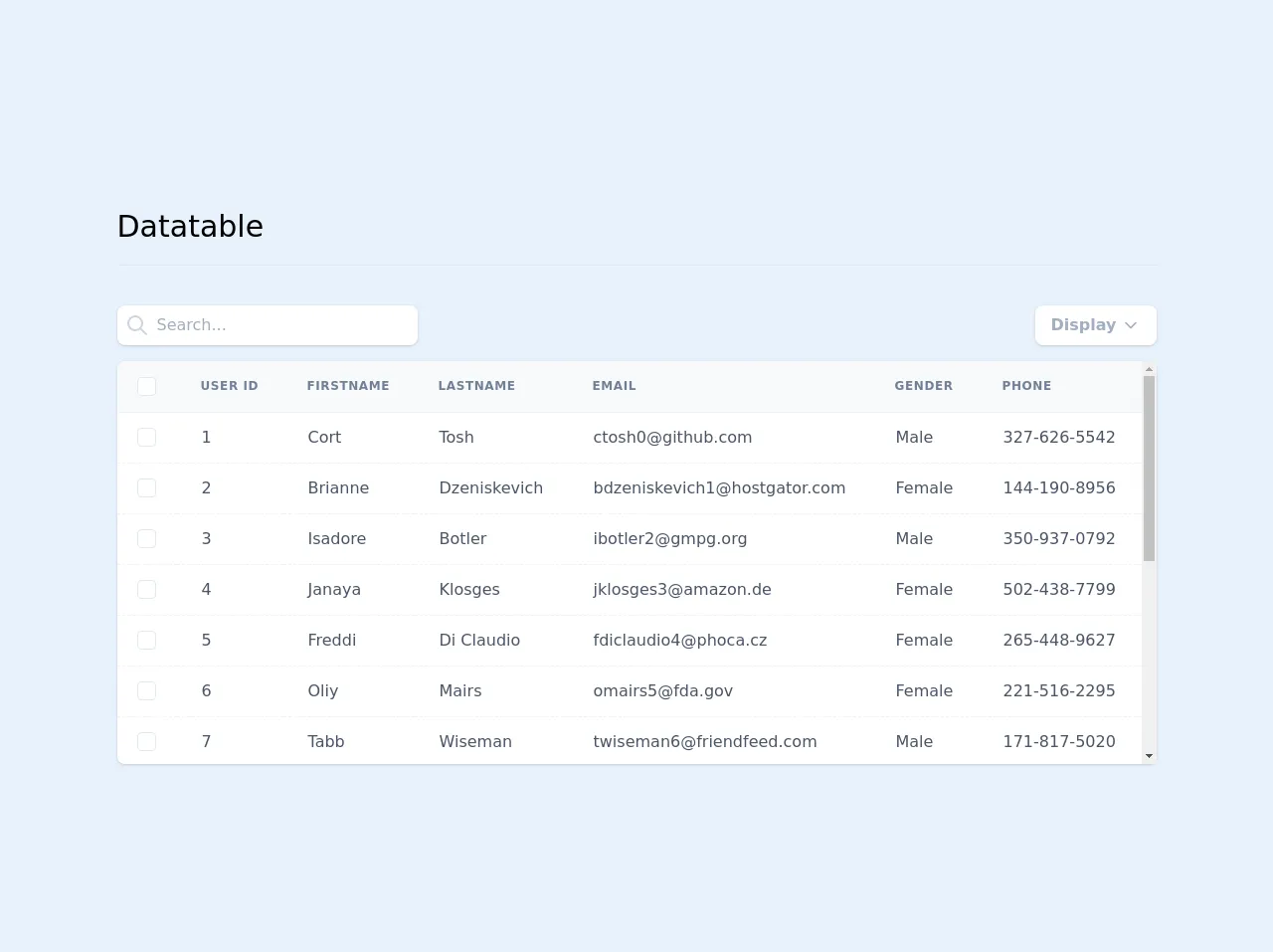Toggle the select-all header checkbox
This screenshot has height=952, width=1273.
pyautogui.click(x=146, y=386)
